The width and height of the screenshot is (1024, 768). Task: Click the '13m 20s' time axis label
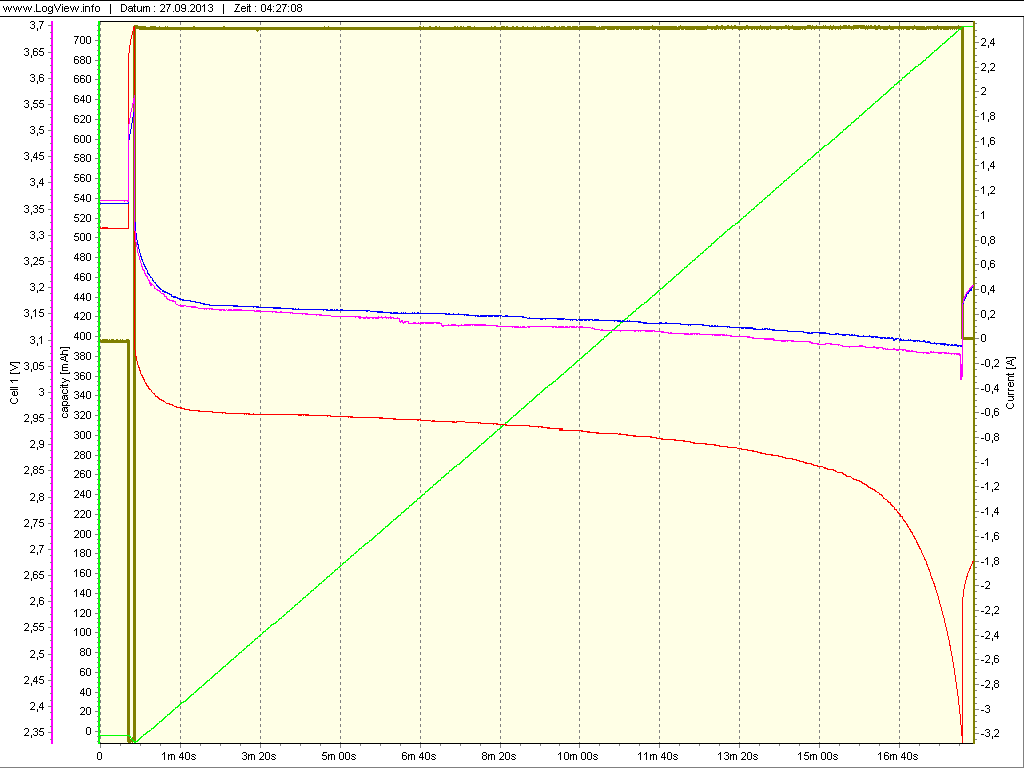[x=739, y=756]
